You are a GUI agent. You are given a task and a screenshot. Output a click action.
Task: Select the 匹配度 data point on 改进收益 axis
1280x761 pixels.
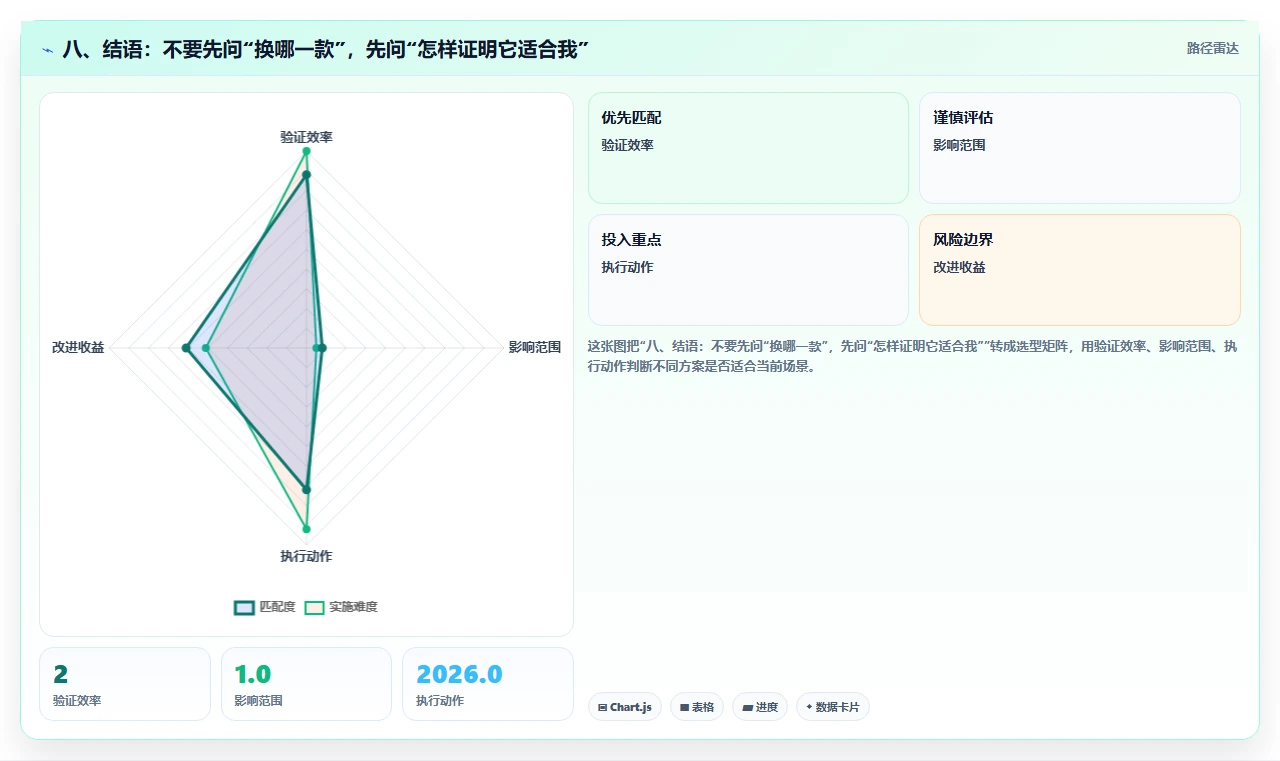(186, 348)
